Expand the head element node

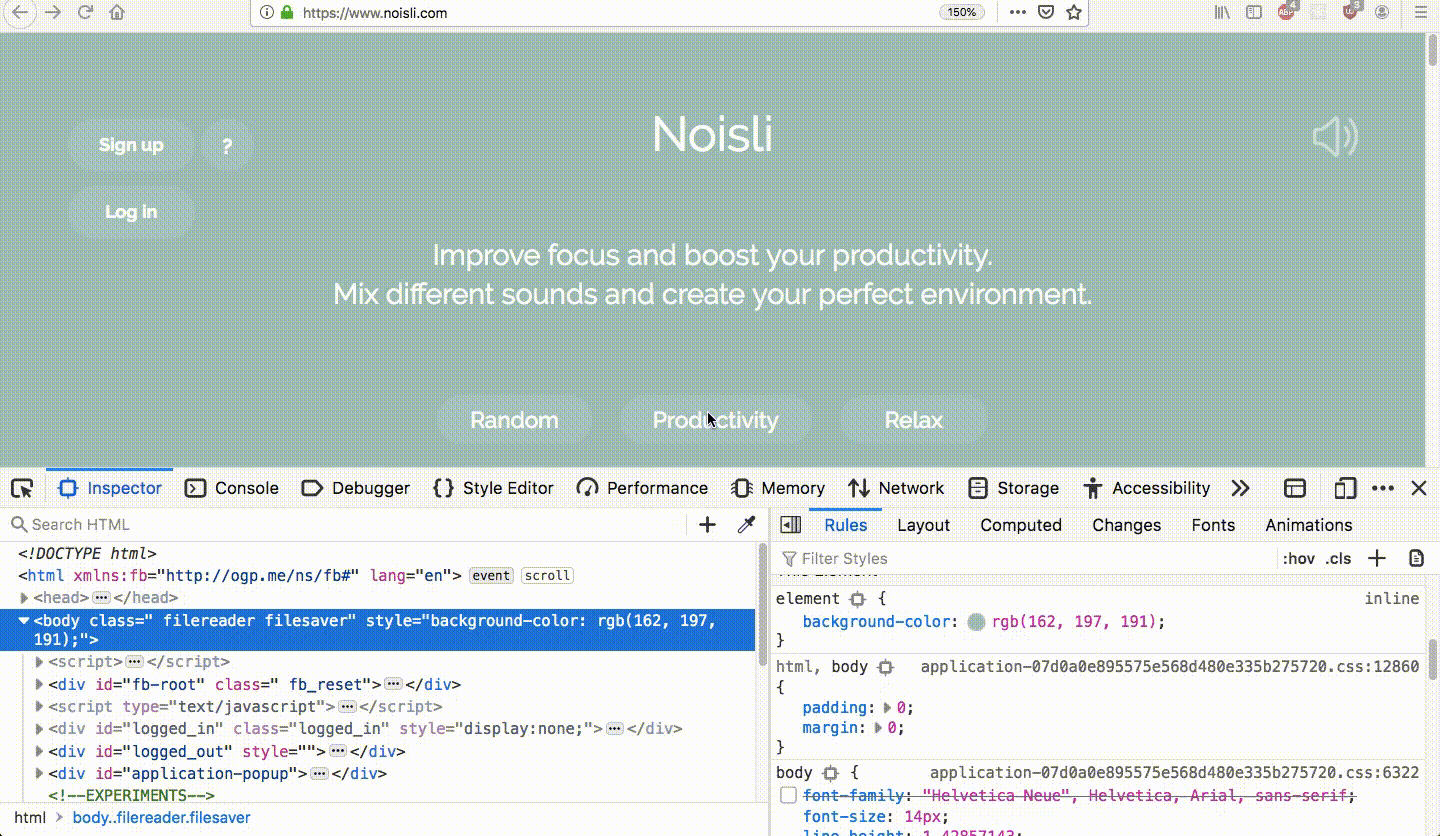tap(25, 598)
